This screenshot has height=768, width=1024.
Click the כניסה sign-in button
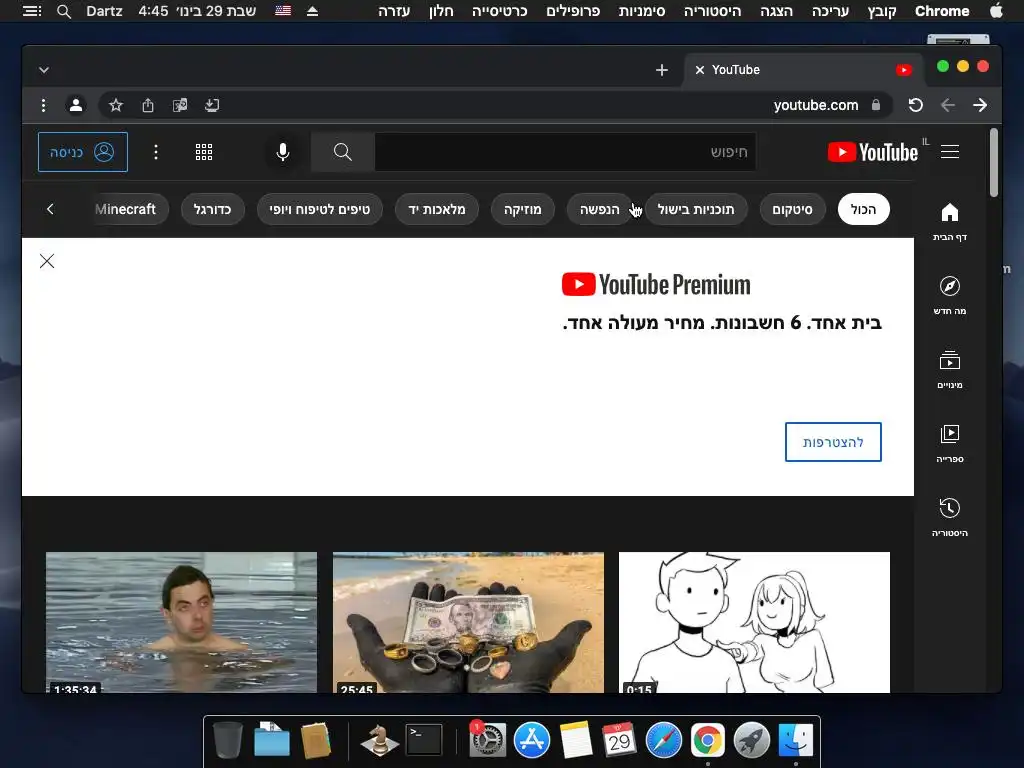click(83, 152)
